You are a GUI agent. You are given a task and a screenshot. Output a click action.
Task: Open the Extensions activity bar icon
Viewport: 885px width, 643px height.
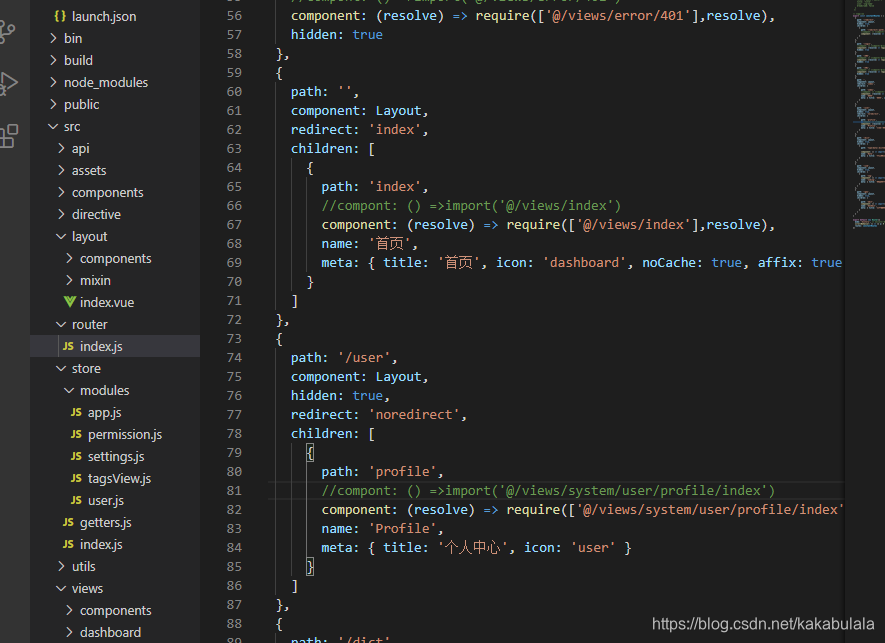8,136
